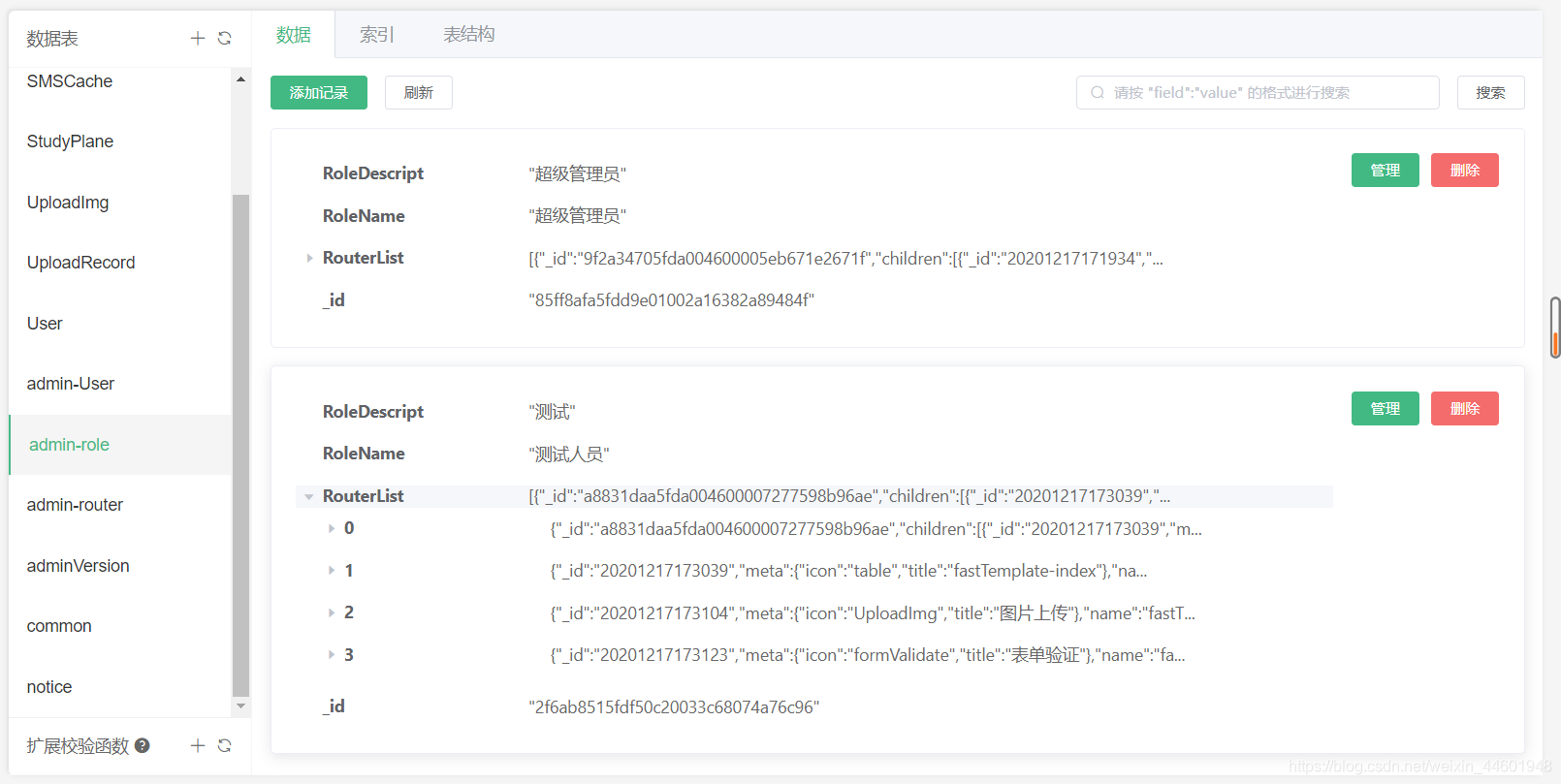This screenshot has height=784, width=1561.
Task: Open the UploadImg table
Action: (x=120, y=203)
